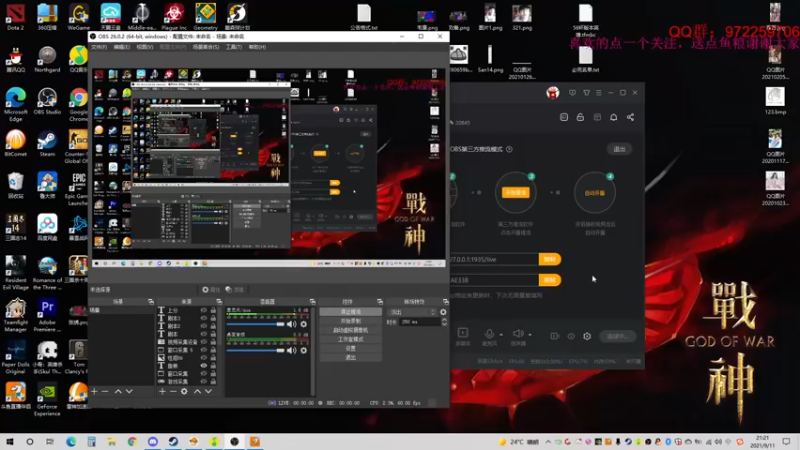The width and height of the screenshot is (800, 450).
Task: Open the 帮助(H) menu in OBS
Action: (x=257, y=47)
